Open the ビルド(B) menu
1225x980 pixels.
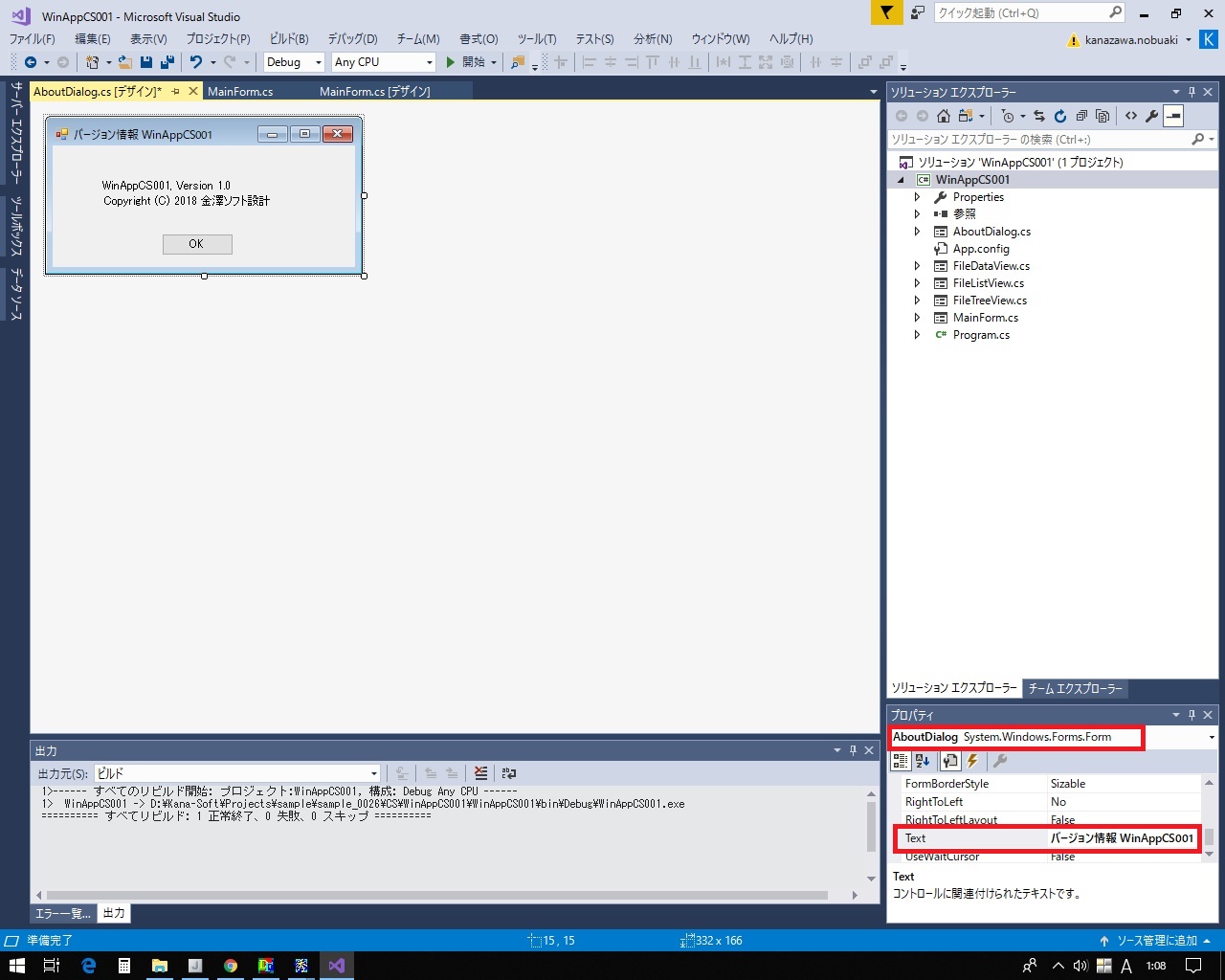pos(288,39)
